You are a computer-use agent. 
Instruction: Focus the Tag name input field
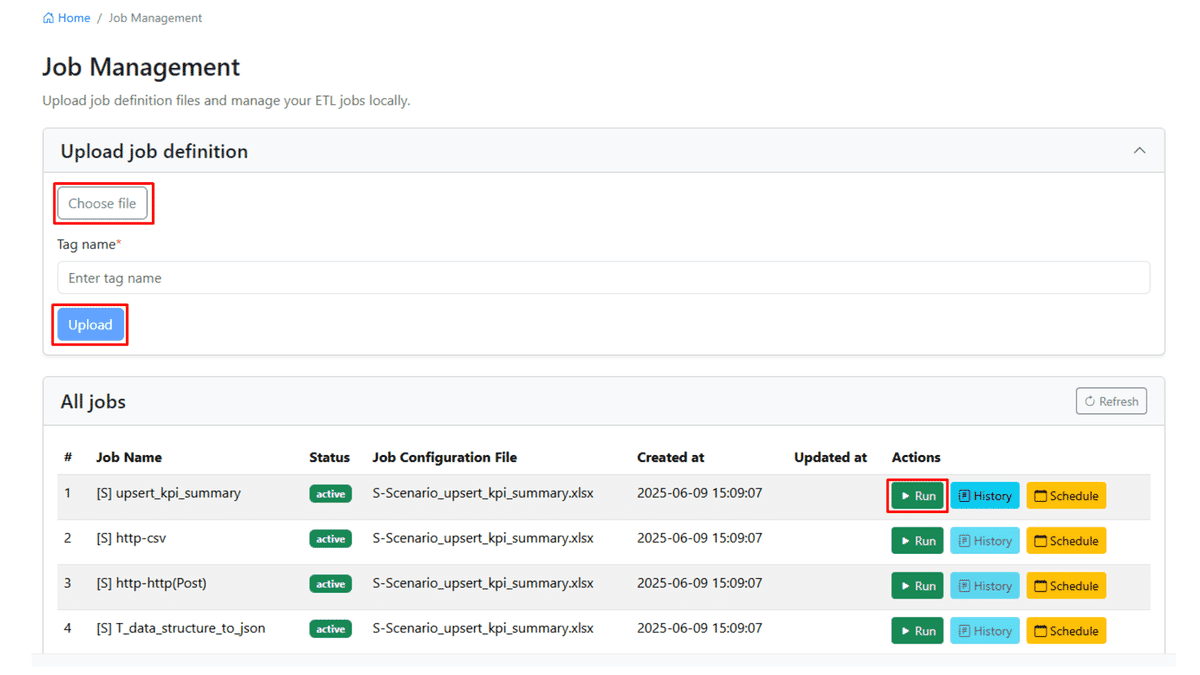603,278
